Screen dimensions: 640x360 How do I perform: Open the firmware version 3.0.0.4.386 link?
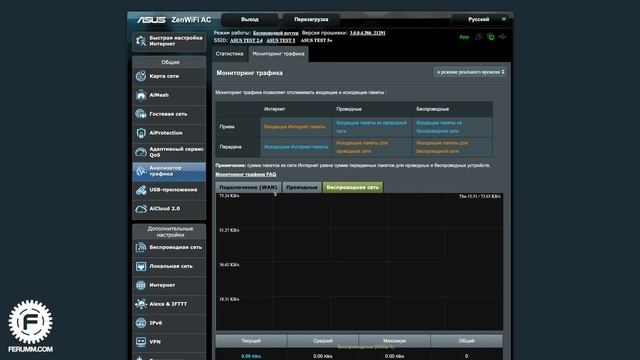coord(367,33)
